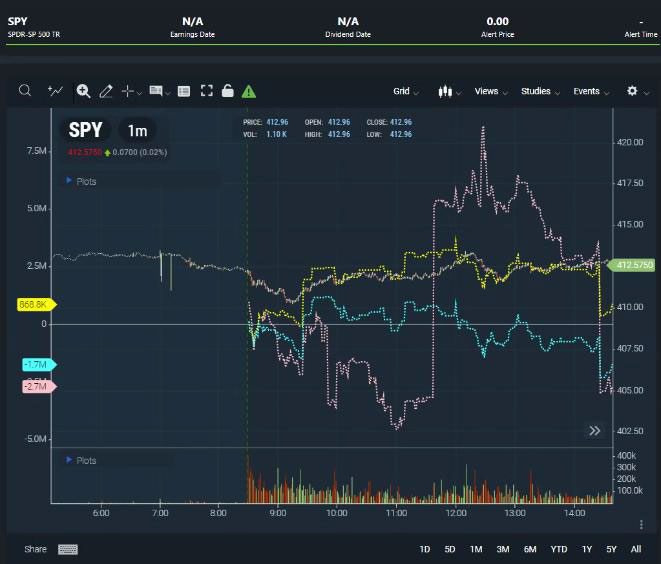Expand the lower volume Plots legend
Image resolution: width=661 pixels, height=564 pixels.
81,460
